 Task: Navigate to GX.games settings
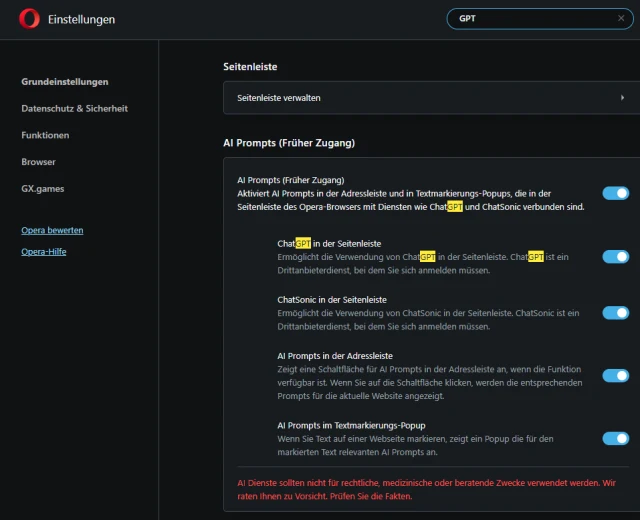(42, 188)
